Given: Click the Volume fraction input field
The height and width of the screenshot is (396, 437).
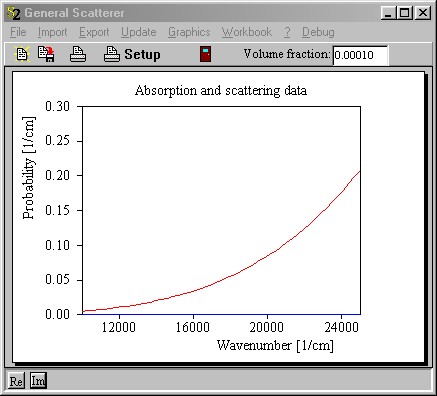Looking at the screenshot, I should 360,55.
